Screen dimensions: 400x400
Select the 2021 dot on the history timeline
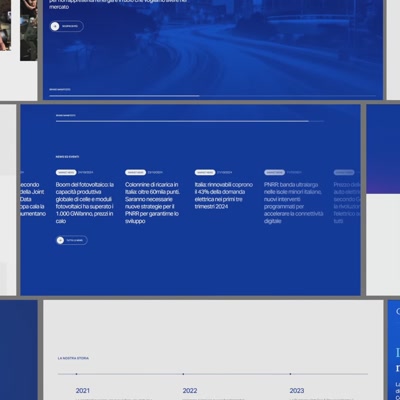coord(76,374)
